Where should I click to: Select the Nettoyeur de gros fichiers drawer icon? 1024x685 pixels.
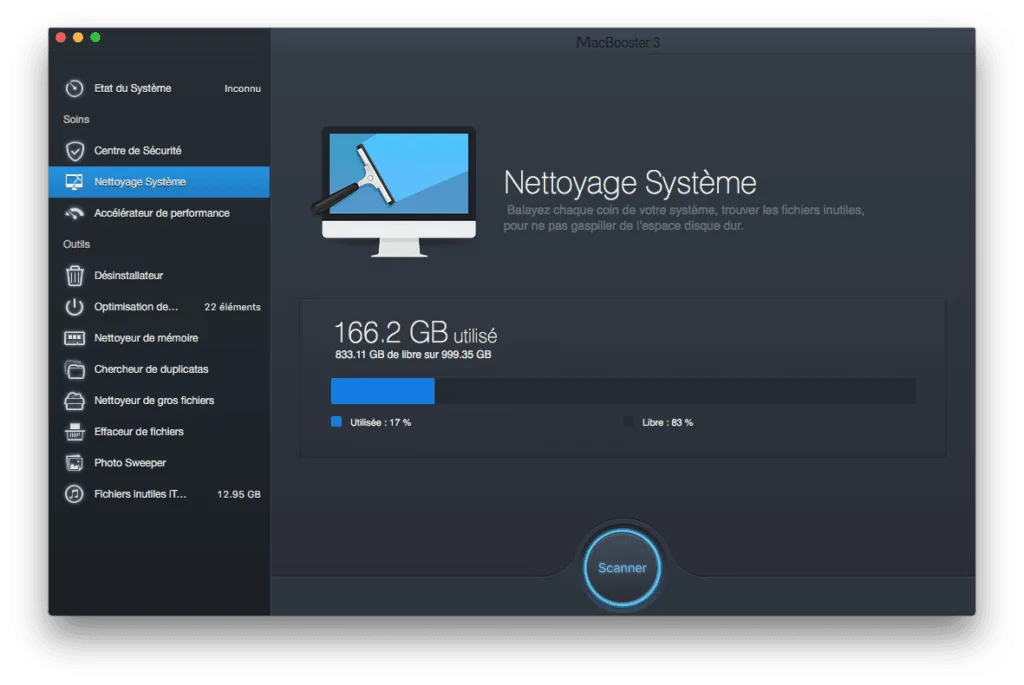[x=75, y=400]
